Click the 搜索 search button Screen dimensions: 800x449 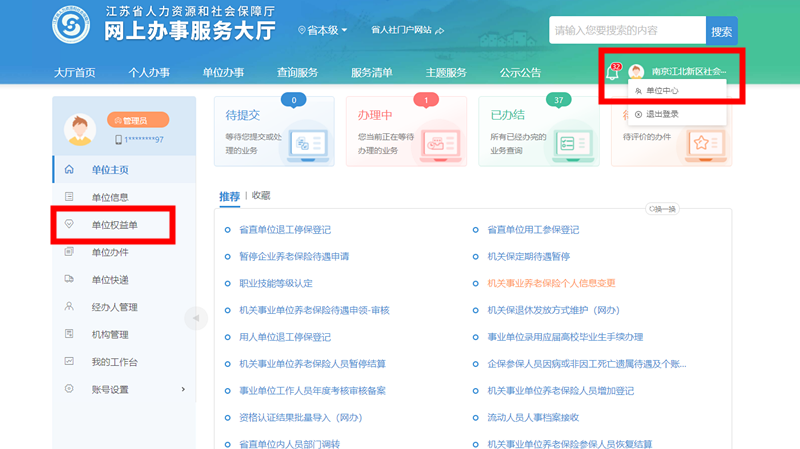point(721,31)
